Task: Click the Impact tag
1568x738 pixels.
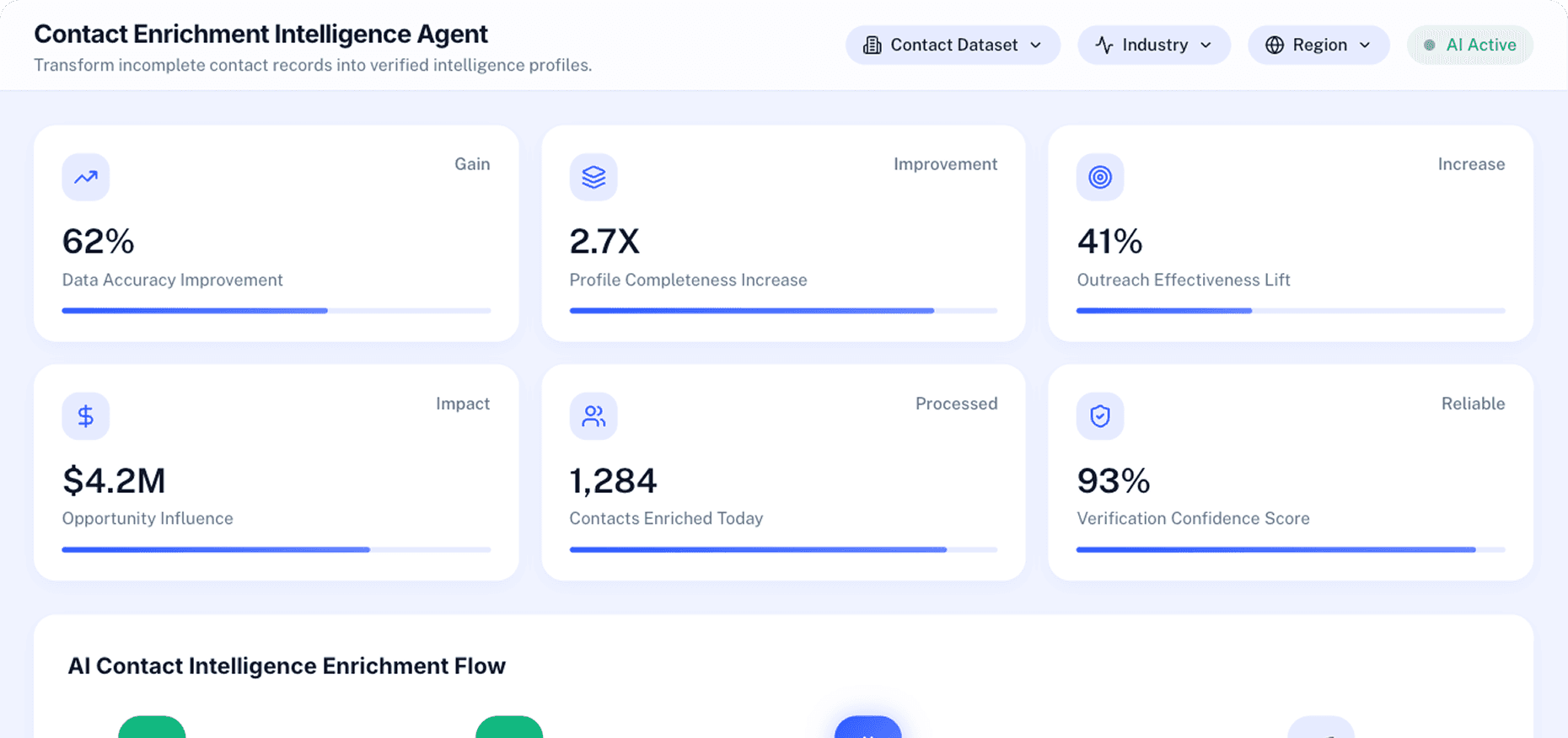Action: point(463,404)
